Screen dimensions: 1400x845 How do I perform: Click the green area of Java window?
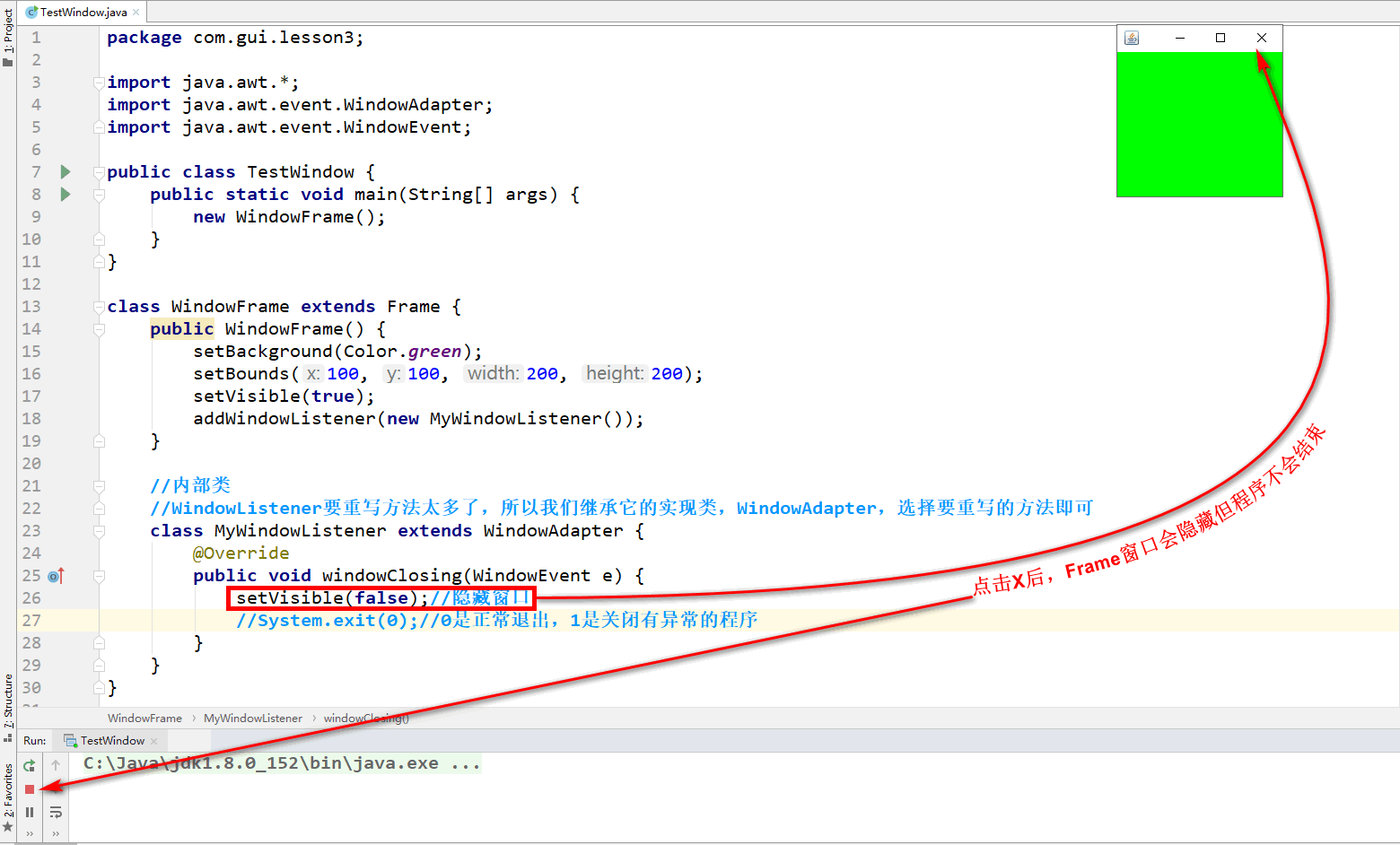tap(1200, 124)
